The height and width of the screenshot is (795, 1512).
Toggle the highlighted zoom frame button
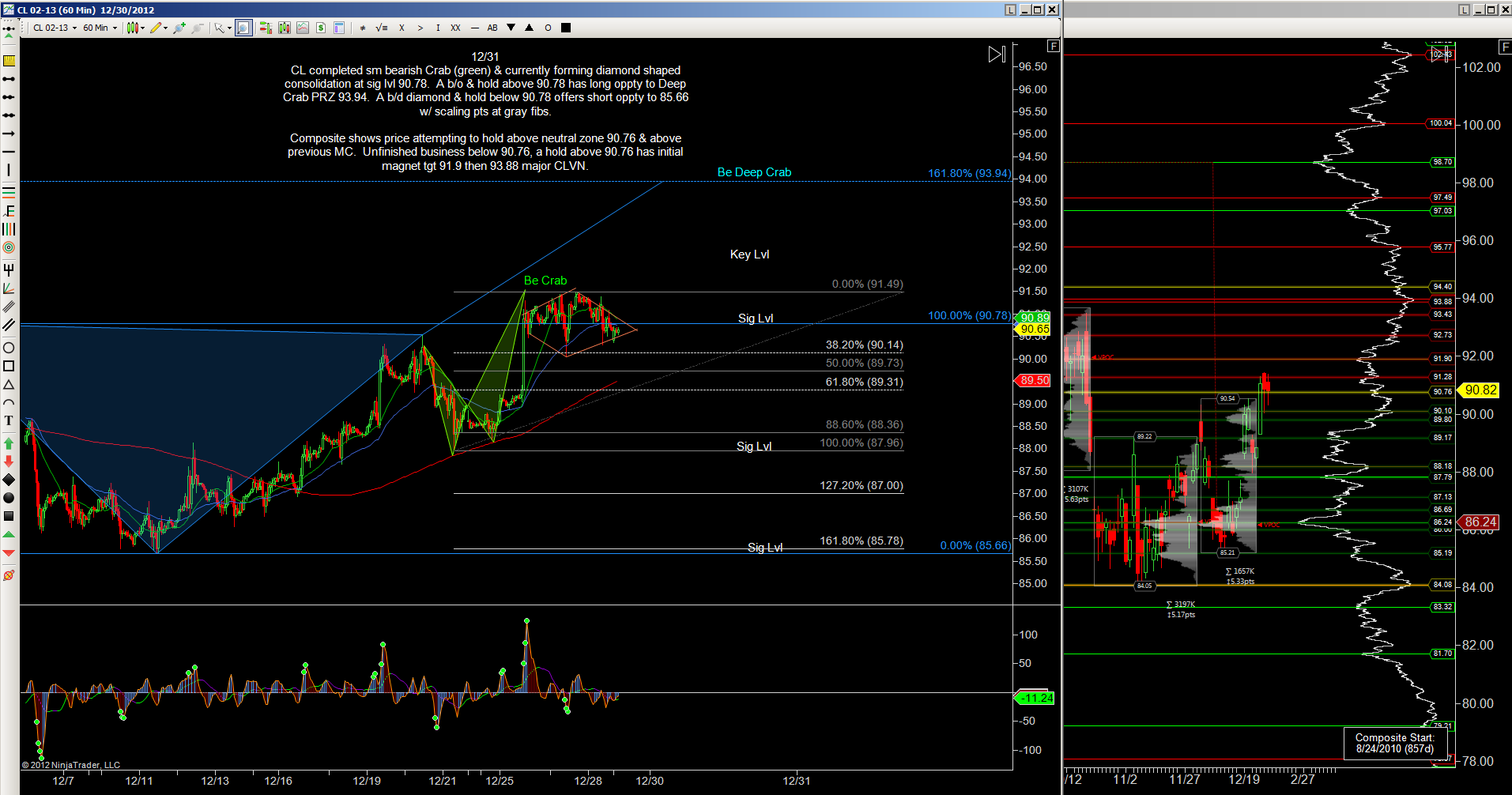243,28
